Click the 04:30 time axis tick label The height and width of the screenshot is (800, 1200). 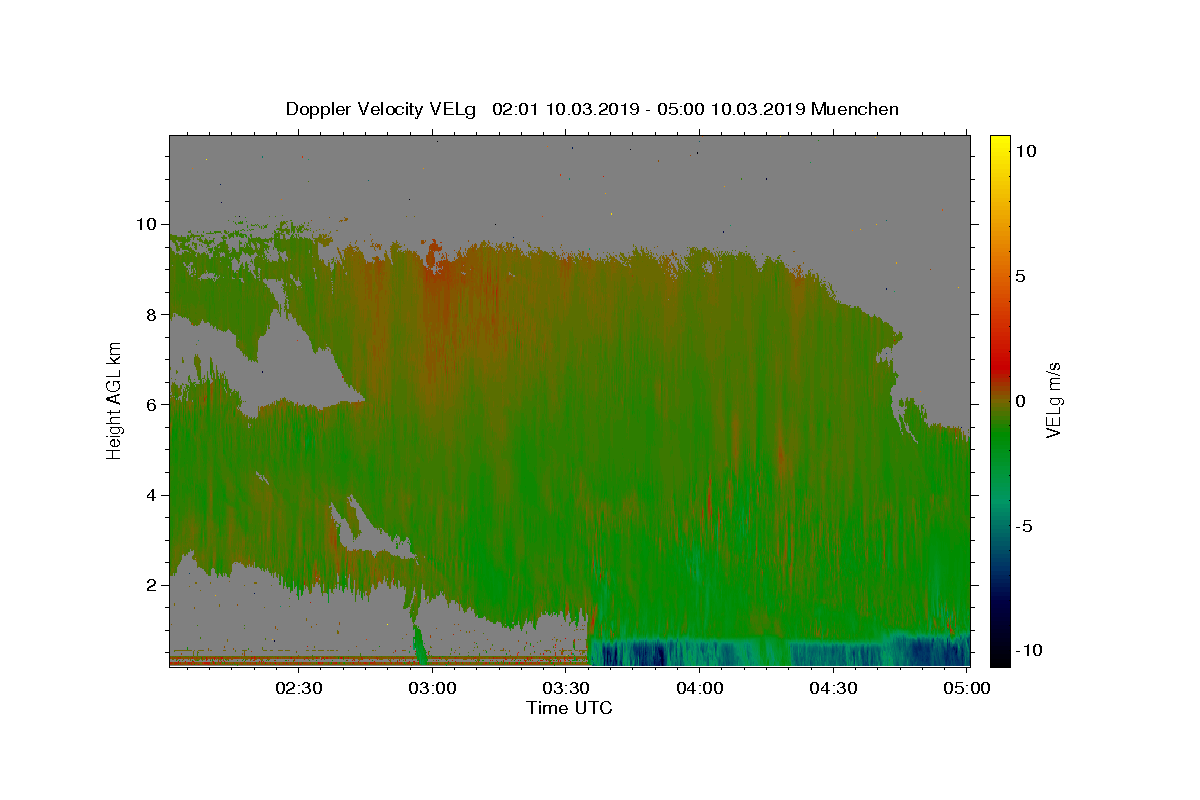tap(834, 688)
